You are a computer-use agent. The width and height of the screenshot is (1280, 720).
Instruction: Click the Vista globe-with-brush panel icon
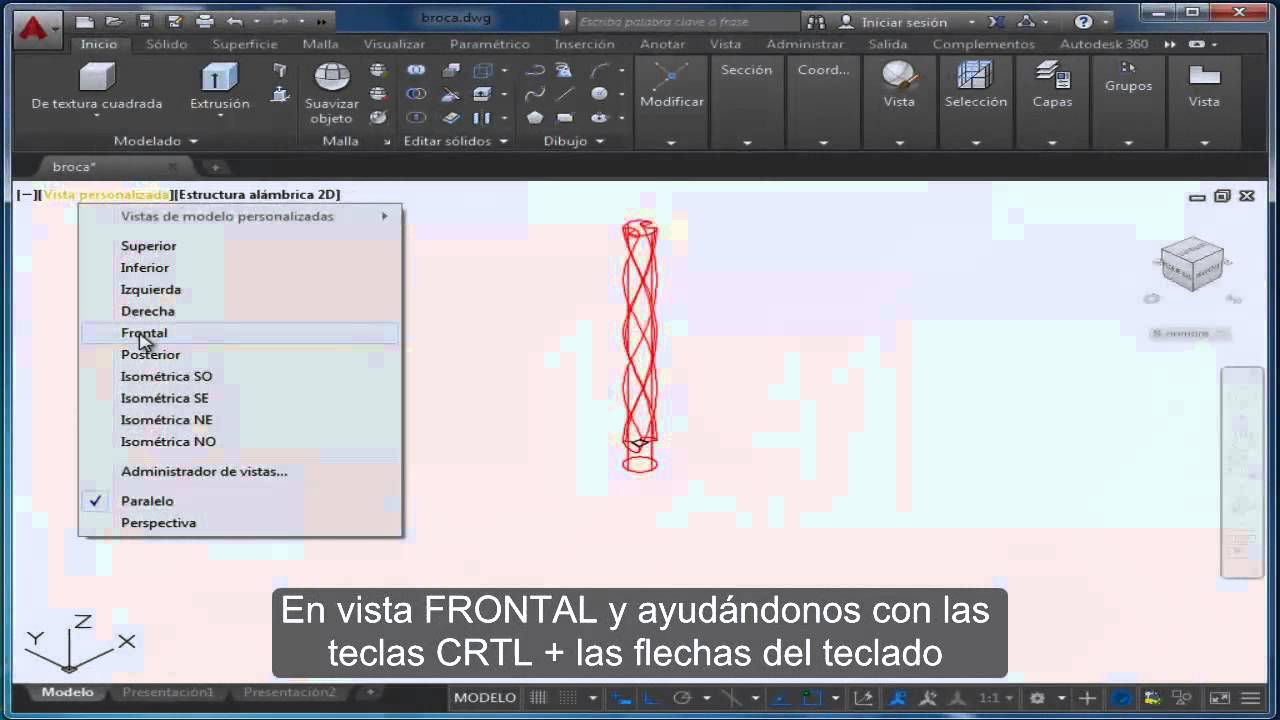coord(899,77)
